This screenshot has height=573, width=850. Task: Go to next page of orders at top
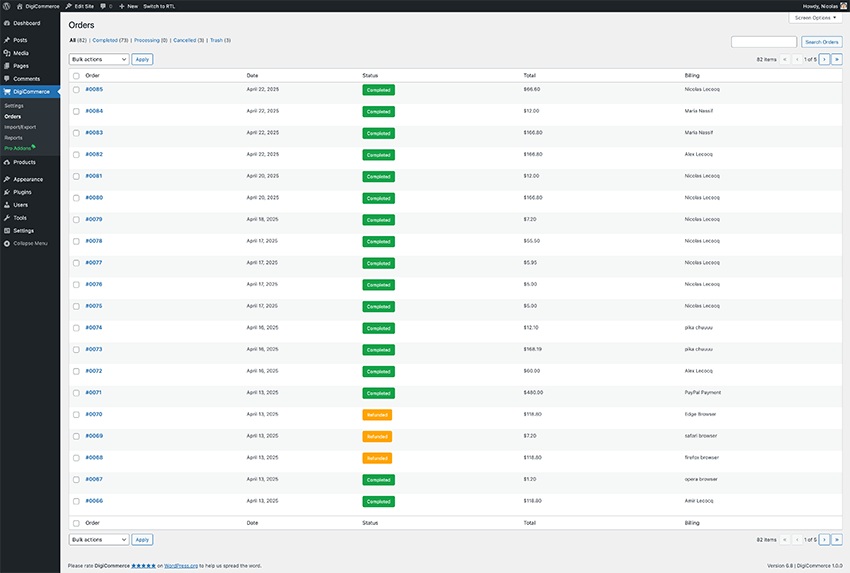825,59
